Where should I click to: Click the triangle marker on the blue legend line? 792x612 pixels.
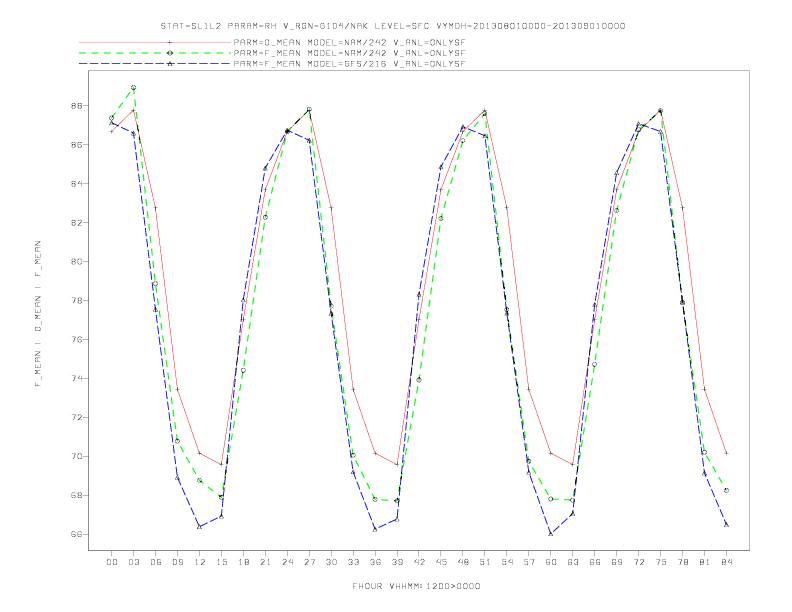(170, 64)
